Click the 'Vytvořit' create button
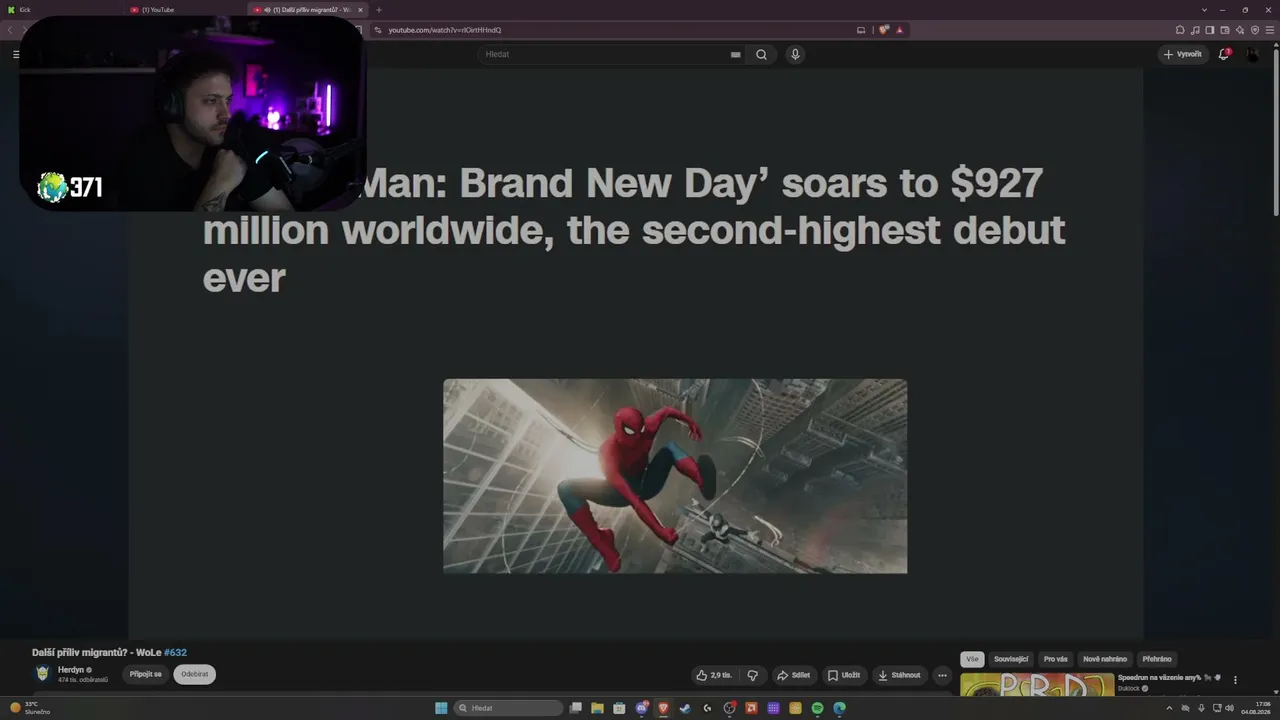This screenshot has height=720, width=1280. click(x=1183, y=54)
